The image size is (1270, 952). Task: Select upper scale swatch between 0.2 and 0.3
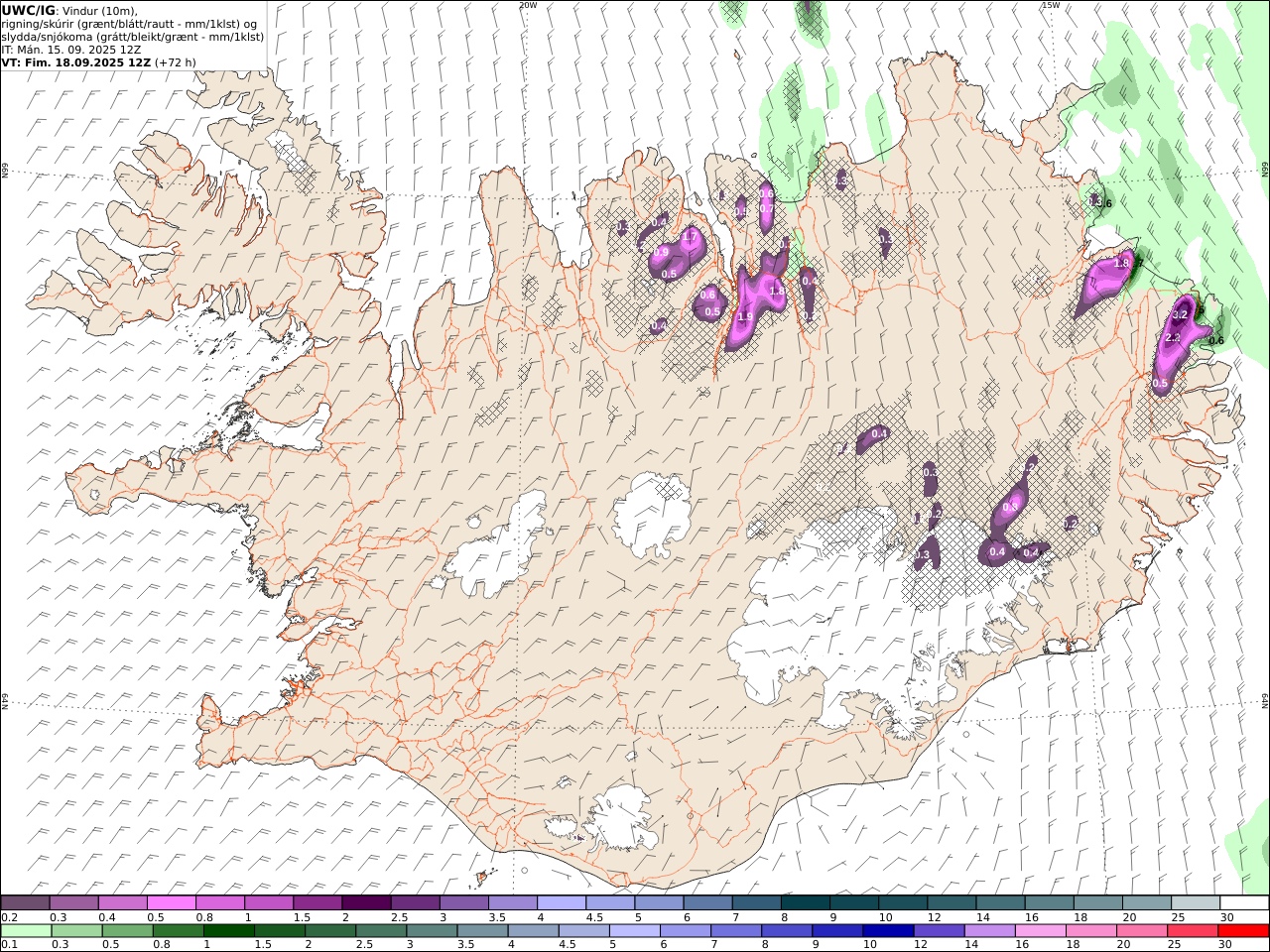pyautogui.click(x=25, y=903)
